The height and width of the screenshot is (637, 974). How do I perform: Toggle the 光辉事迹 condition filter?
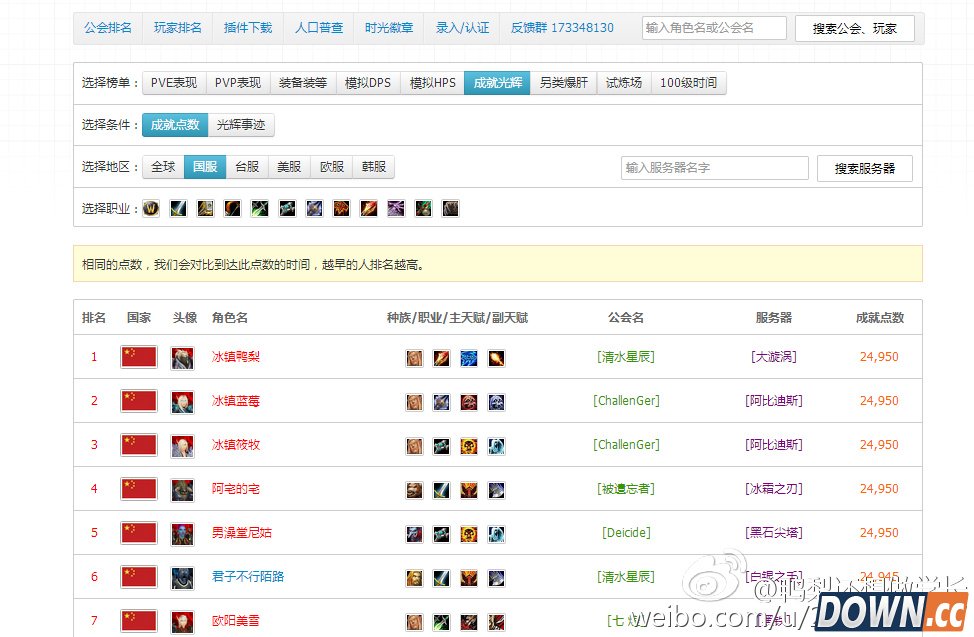click(x=241, y=126)
